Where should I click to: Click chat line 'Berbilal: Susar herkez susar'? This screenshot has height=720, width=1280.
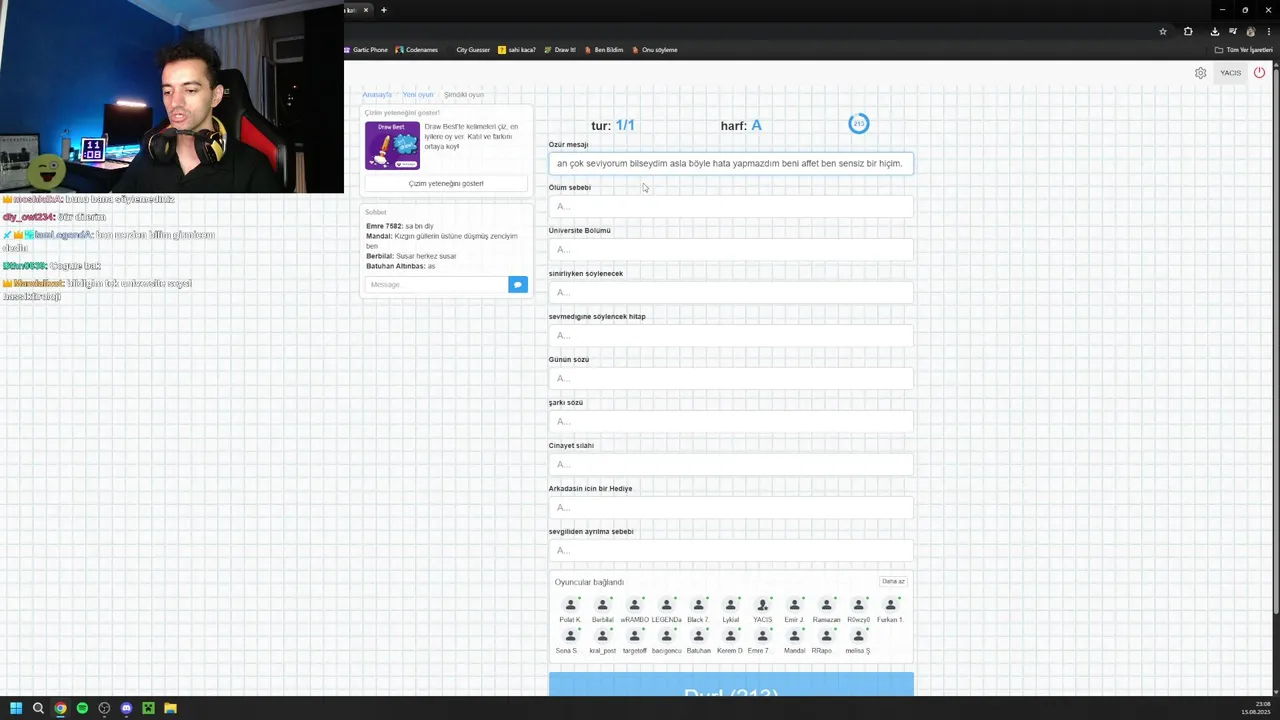(411, 256)
